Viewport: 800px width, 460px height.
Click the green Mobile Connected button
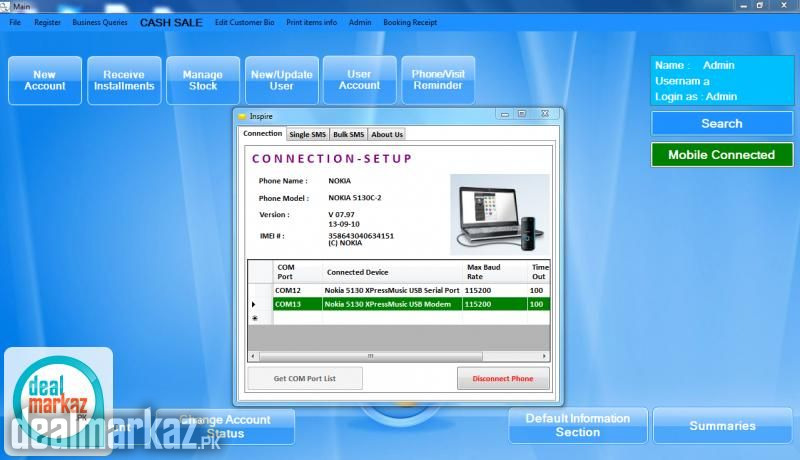click(x=722, y=155)
